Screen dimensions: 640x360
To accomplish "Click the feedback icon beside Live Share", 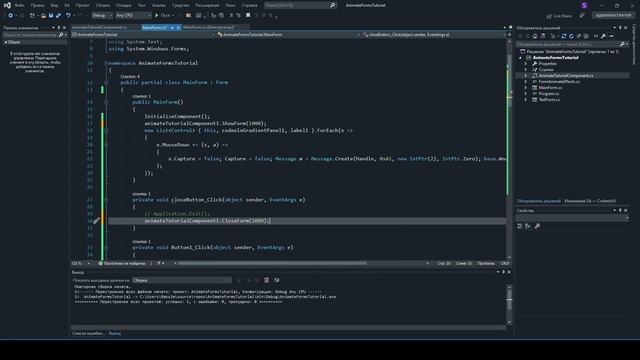I will click(582, 16).
